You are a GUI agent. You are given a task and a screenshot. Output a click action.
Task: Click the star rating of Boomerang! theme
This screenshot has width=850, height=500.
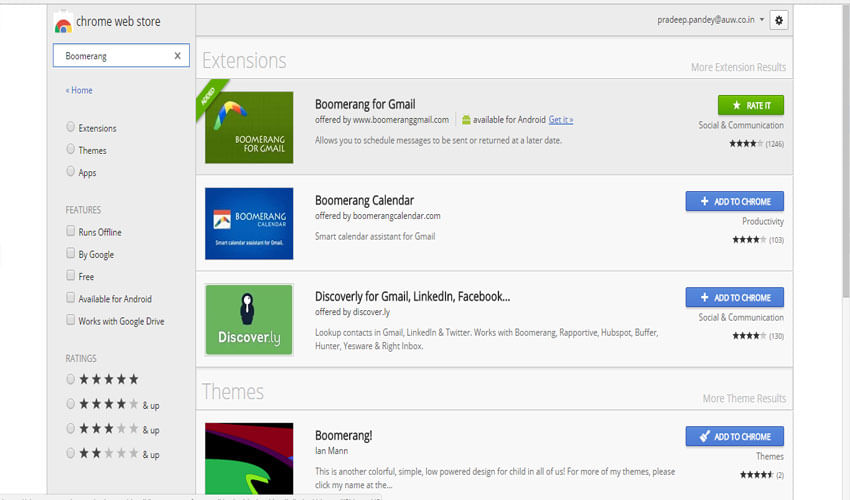pos(757,475)
